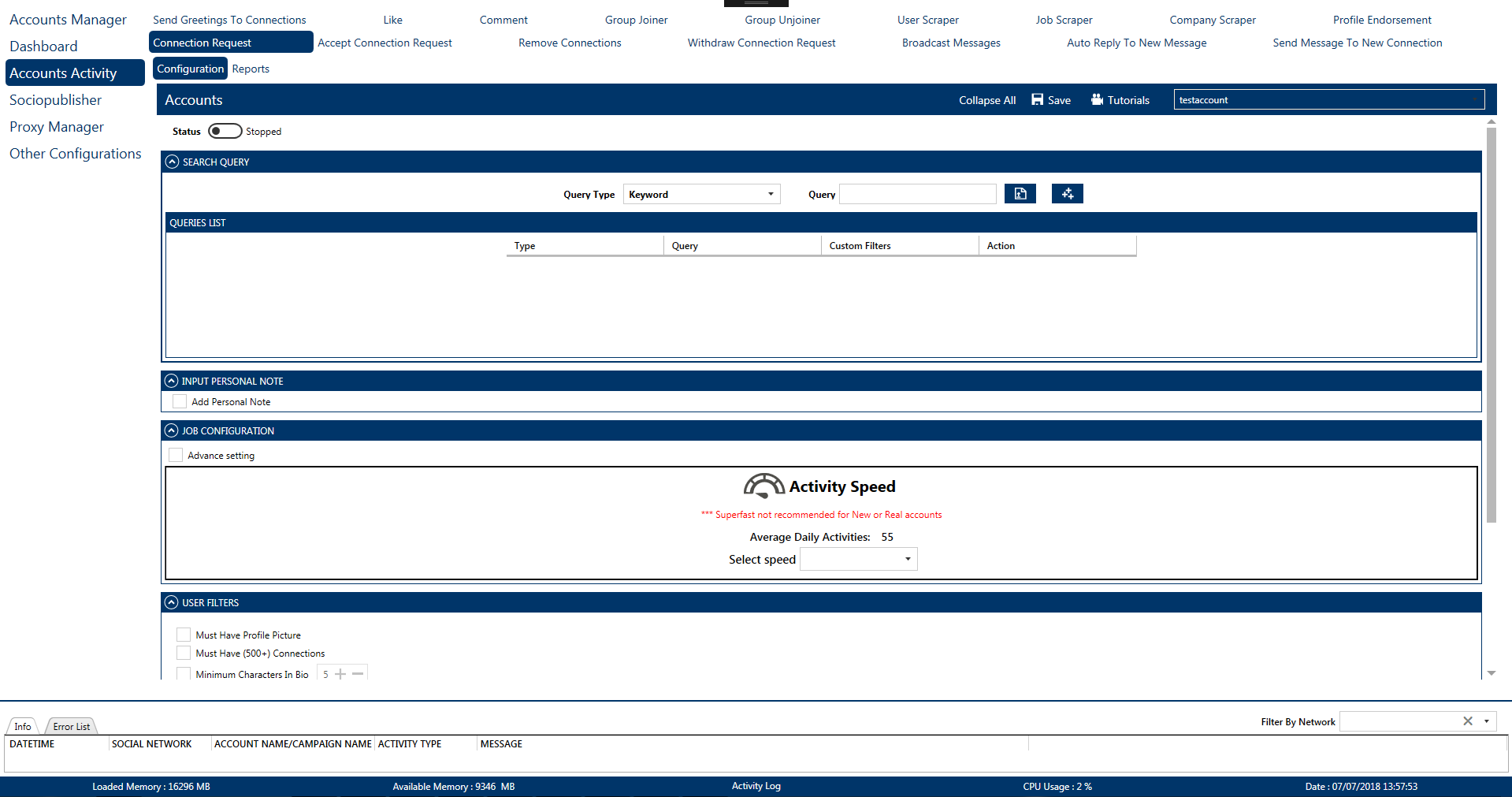The image size is (1512, 797).
Task: Open Sociopublisher in sidebar
Action: pos(55,100)
